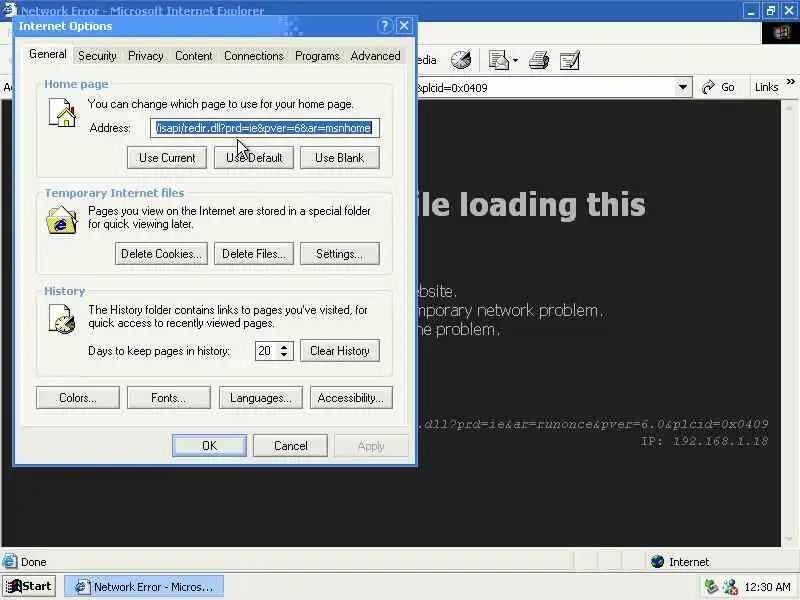Click the home page Address field
Image resolution: width=800 pixels, height=600 pixels.
click(265, 128)
